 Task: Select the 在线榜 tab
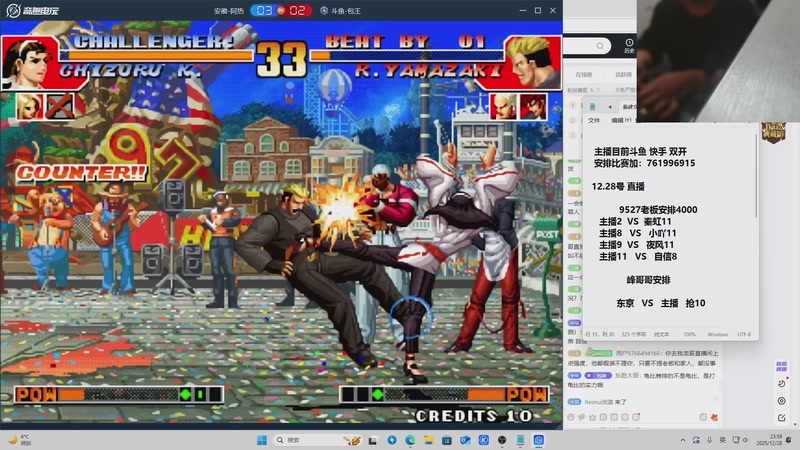584,74
